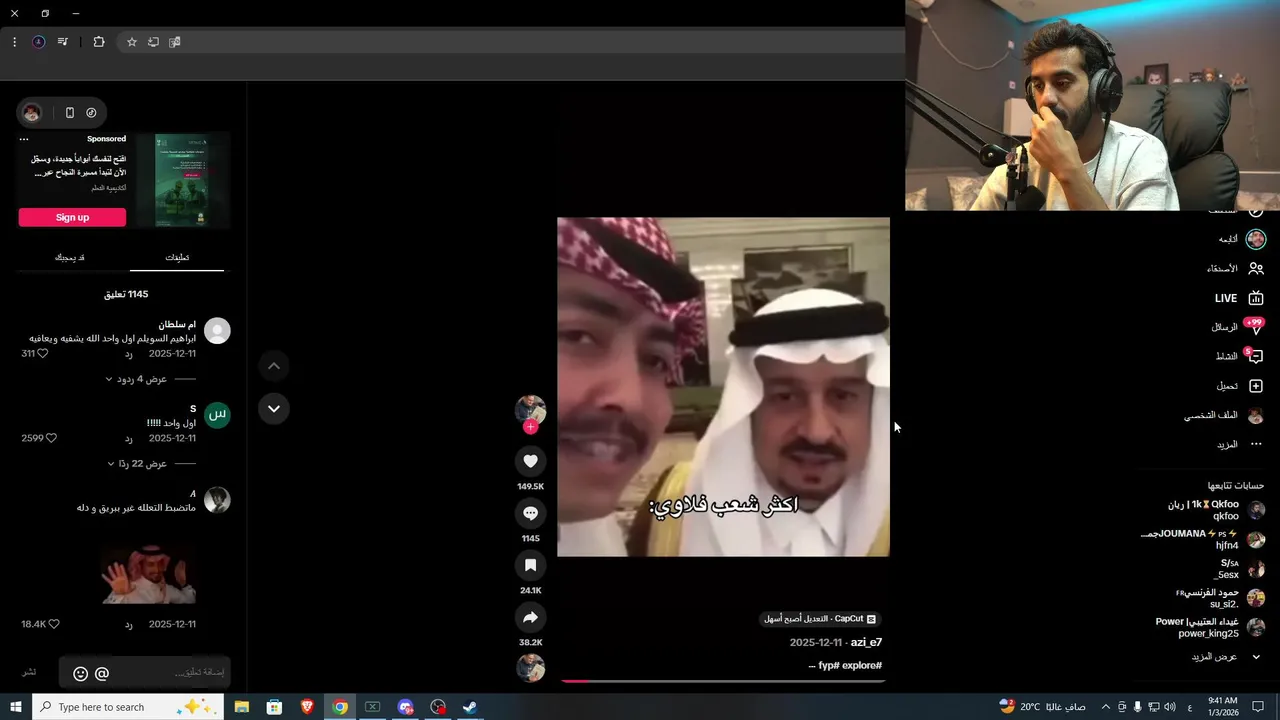Open الملف الشخصي profile page

point(1226,415)
